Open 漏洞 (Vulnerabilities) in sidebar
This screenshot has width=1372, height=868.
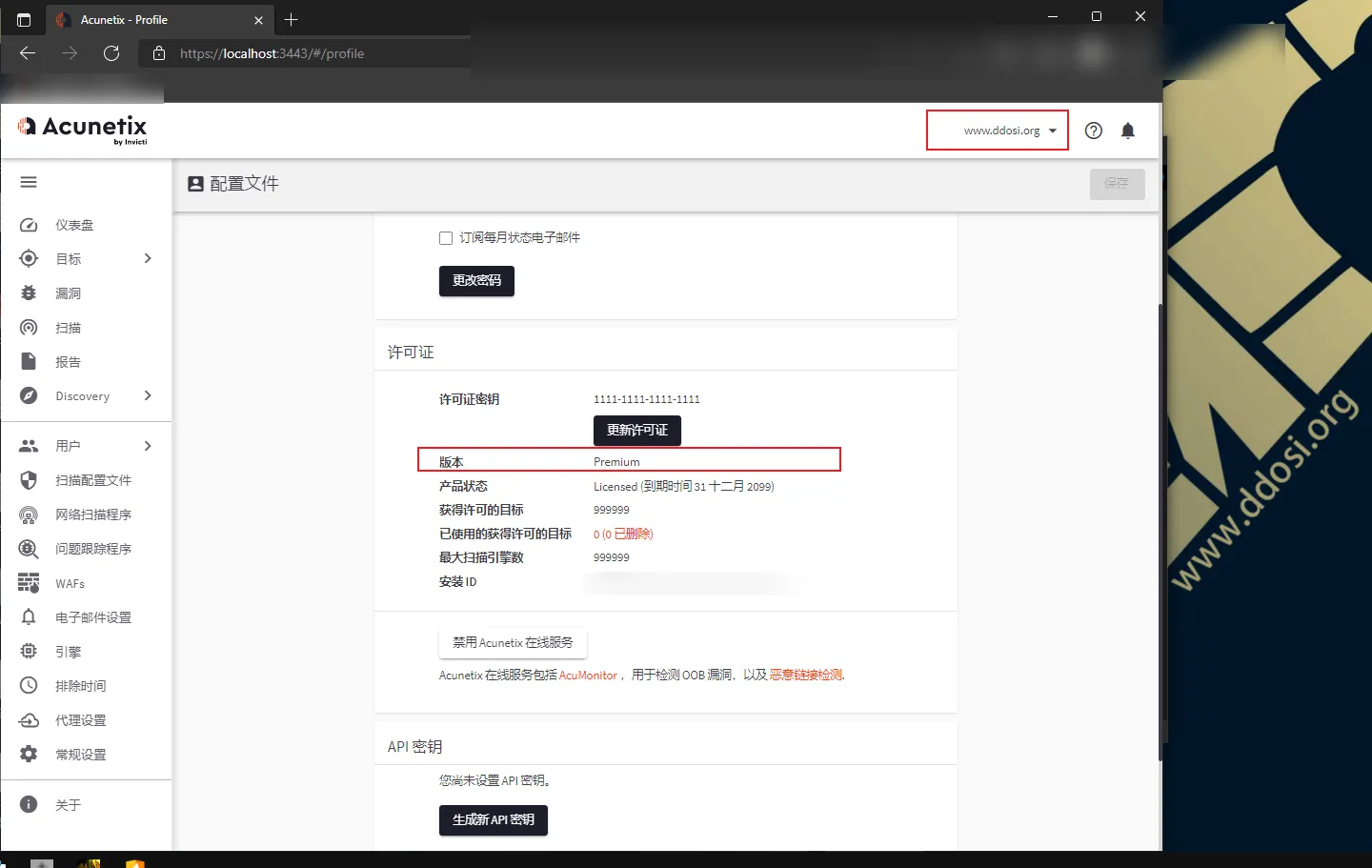point(68,293)
